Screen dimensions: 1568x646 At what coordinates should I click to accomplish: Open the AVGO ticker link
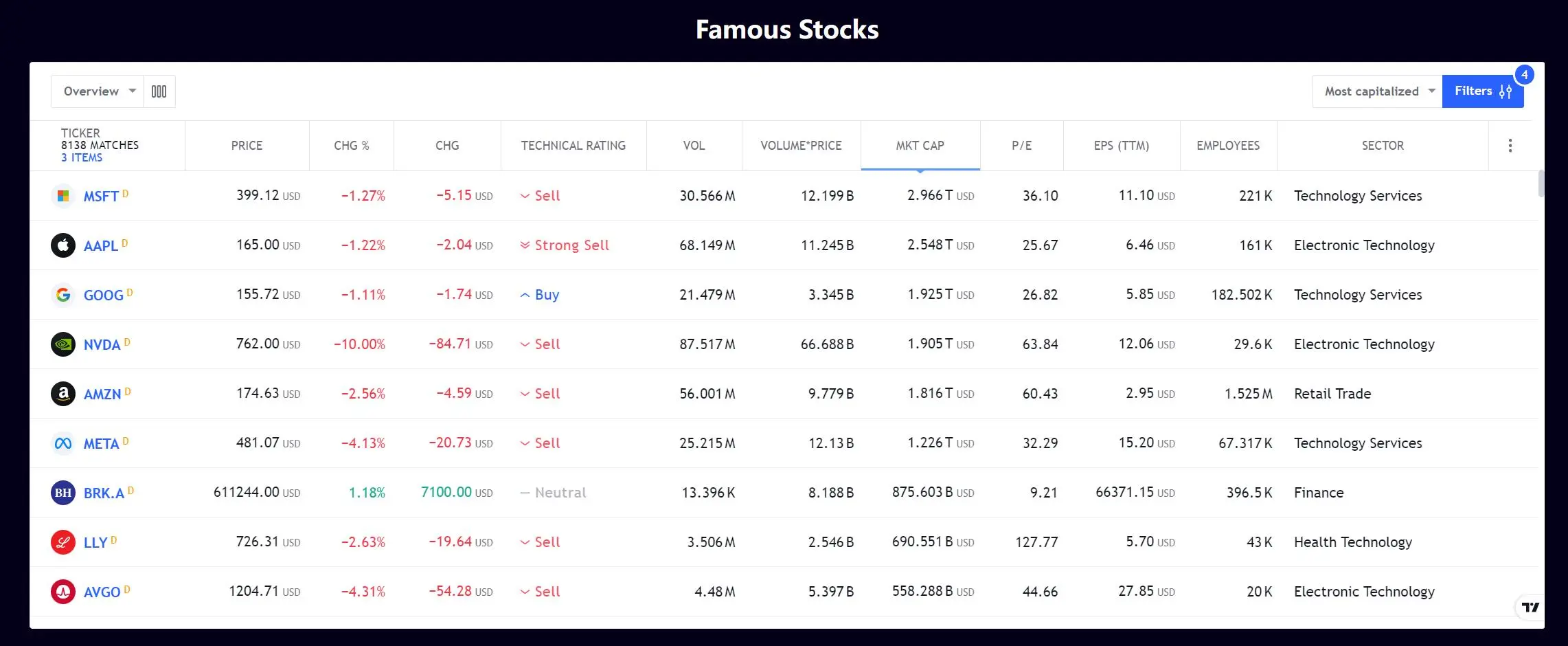pos(102,592)
